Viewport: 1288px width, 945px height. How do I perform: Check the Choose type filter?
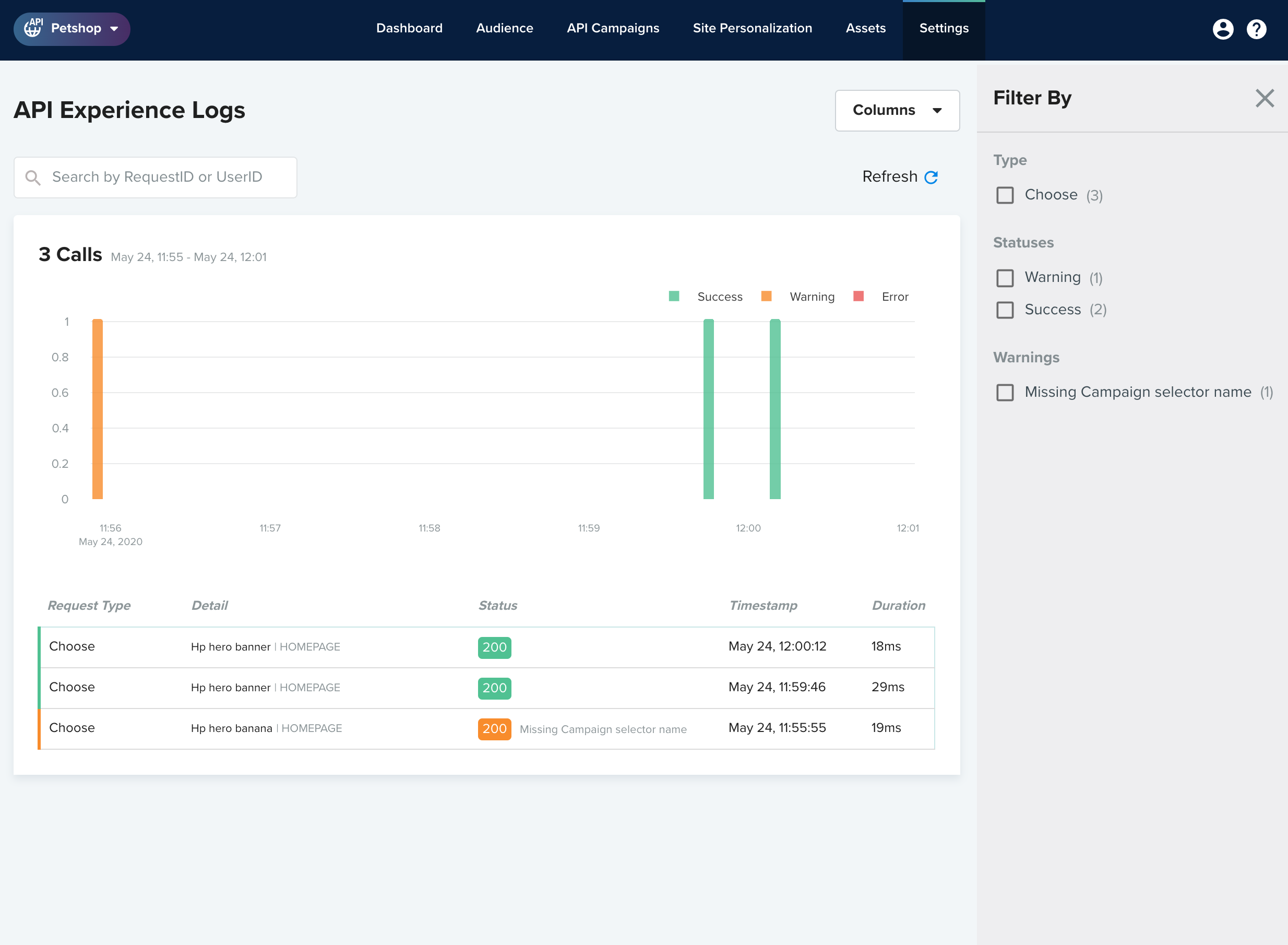coord(1005,195)
